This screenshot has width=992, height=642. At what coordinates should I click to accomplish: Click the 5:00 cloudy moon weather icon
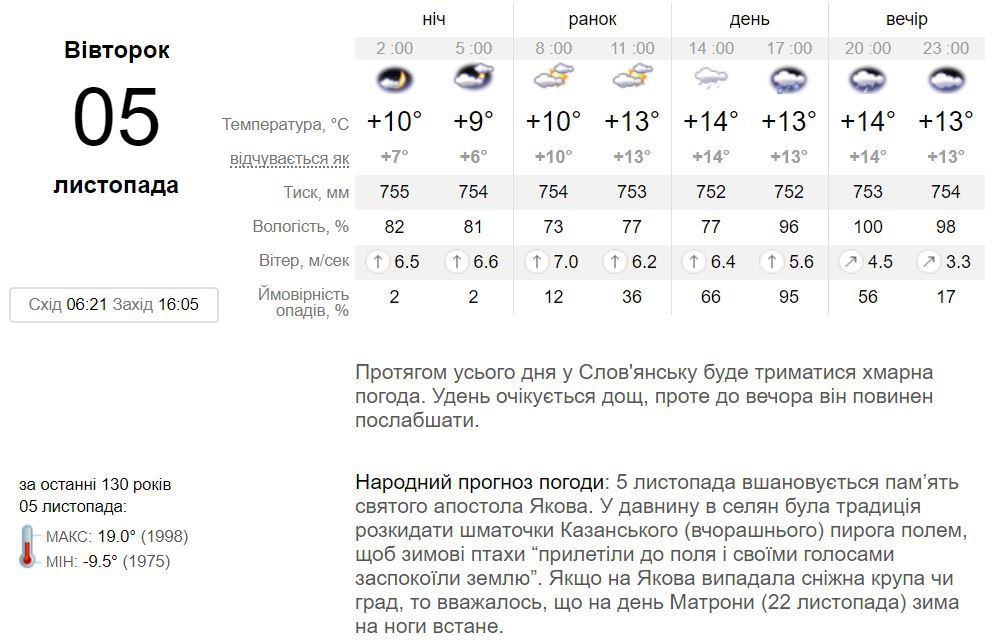point(473,77)
